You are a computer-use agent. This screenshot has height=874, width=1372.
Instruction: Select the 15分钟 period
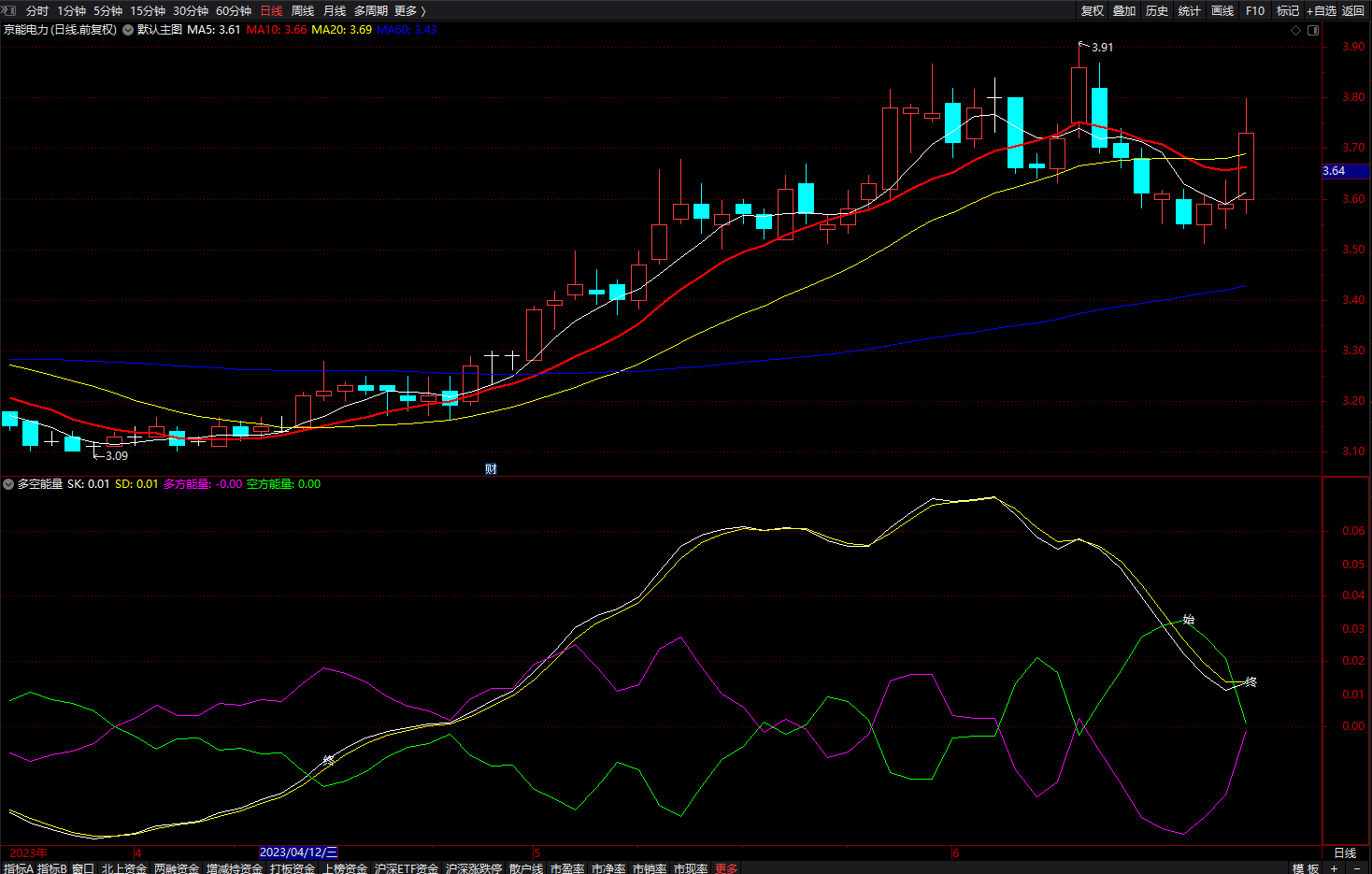click(x=148, y=11)
